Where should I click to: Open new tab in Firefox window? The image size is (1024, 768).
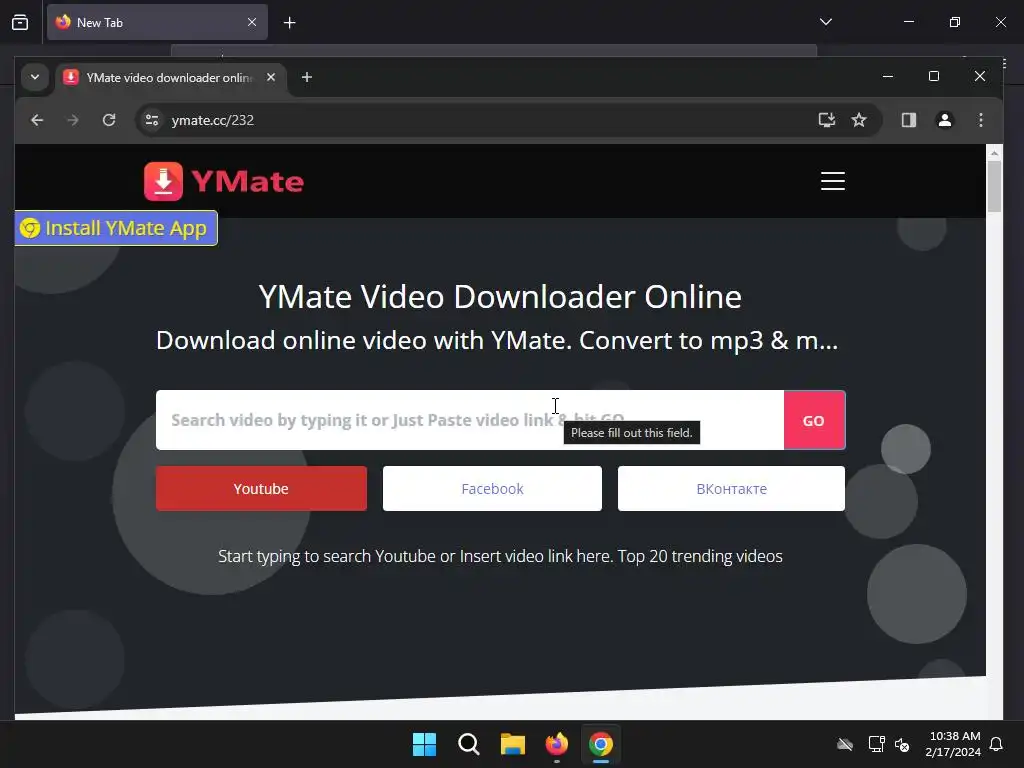pyautogui.click(x=289, y=23)
